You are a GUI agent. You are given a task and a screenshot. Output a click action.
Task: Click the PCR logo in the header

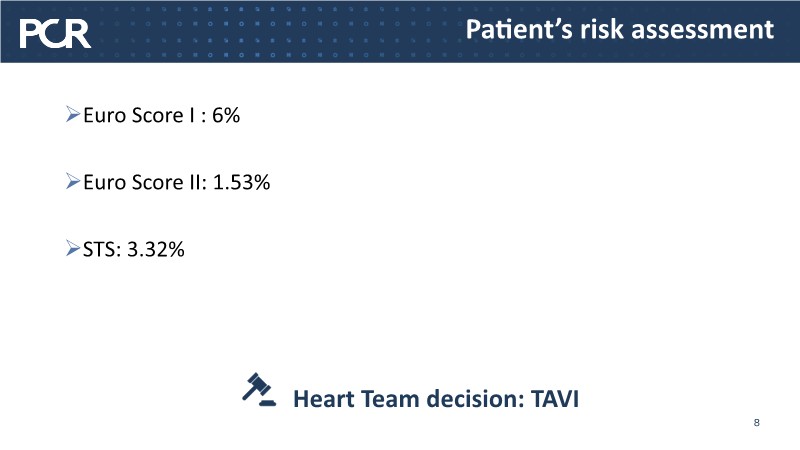coord(55,34)
